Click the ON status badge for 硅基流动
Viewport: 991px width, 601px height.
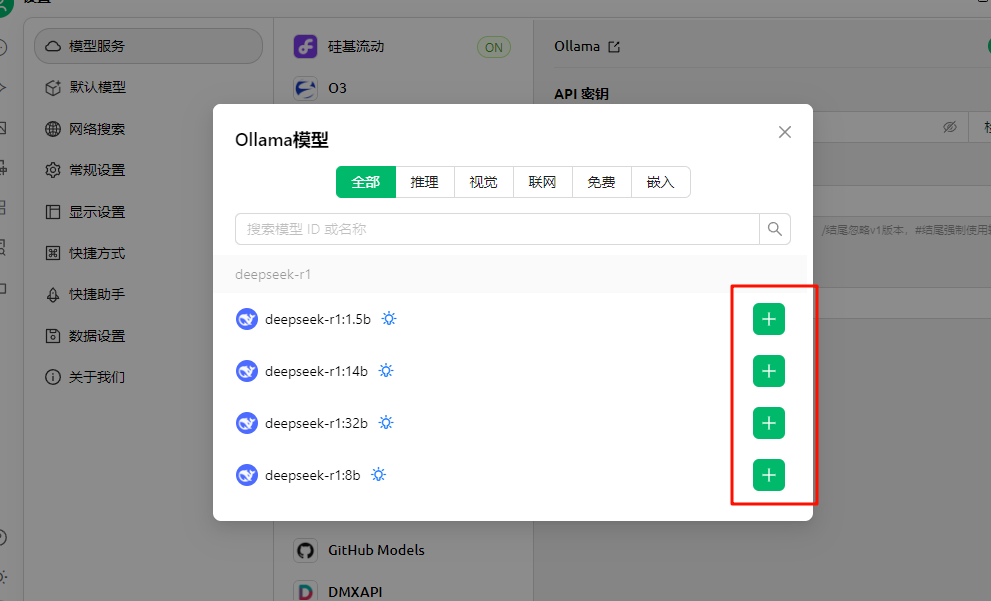coord(494,47)
